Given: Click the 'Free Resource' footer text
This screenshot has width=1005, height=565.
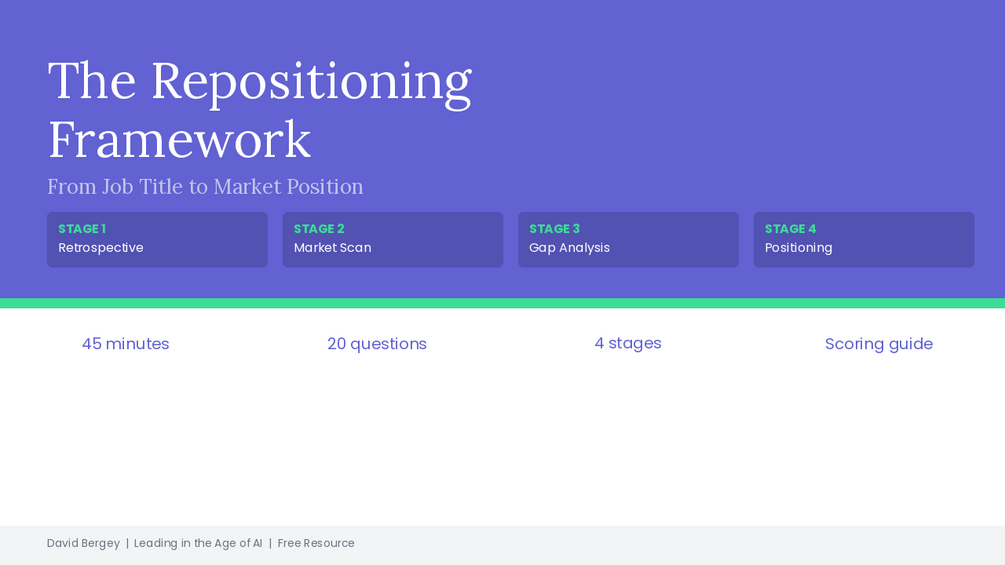Looking at the screenshot, I should pyautogui.click(x=316, y=543).
